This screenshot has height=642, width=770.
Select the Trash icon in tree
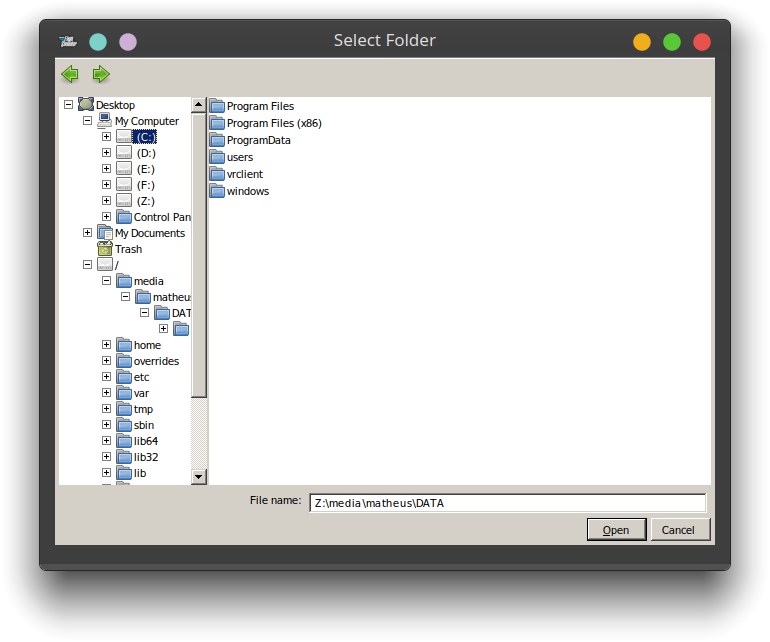click(x=105, y=249)
